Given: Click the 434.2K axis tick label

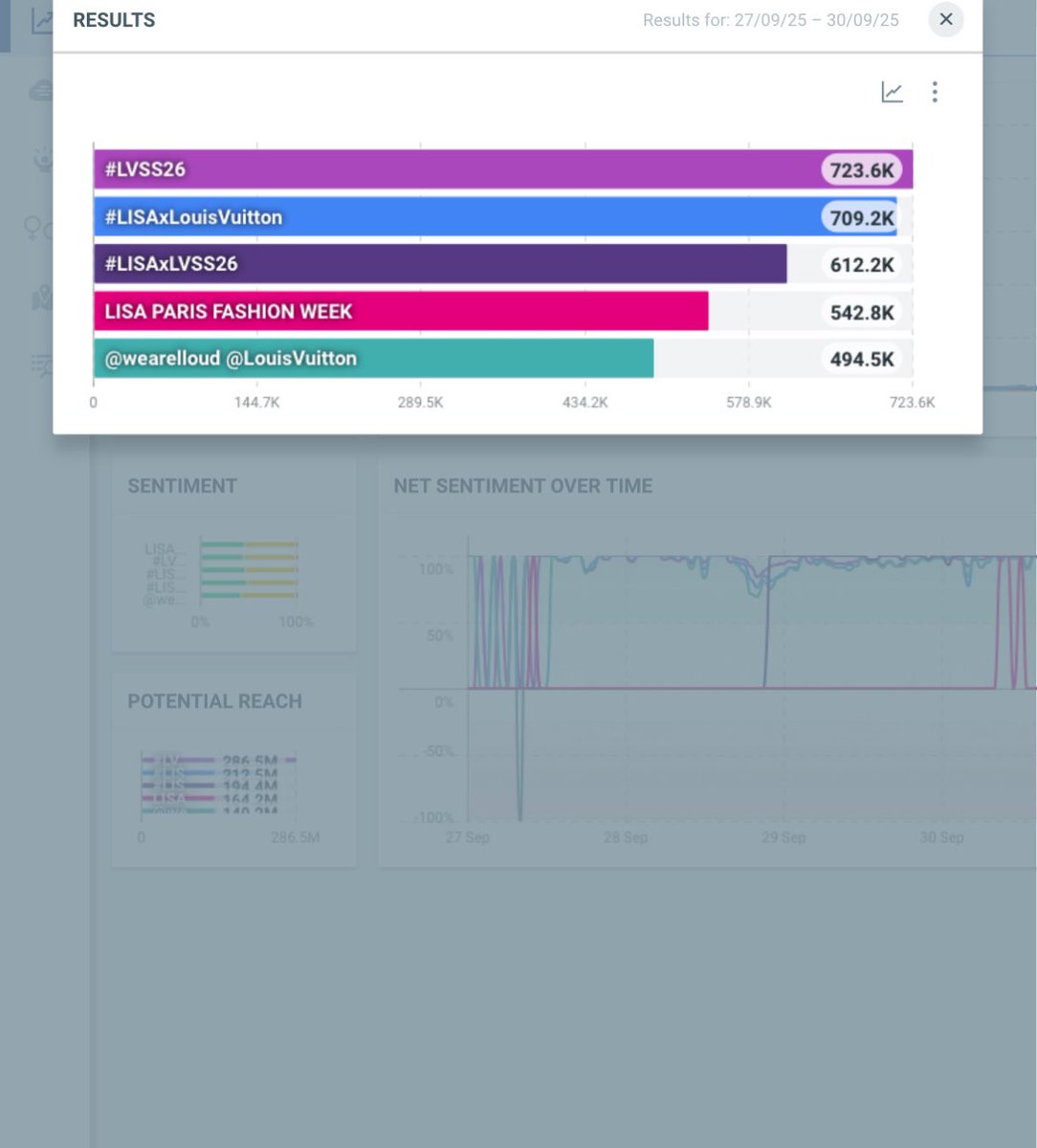Looking at the screenshot, I should click(x=585, y=403).
